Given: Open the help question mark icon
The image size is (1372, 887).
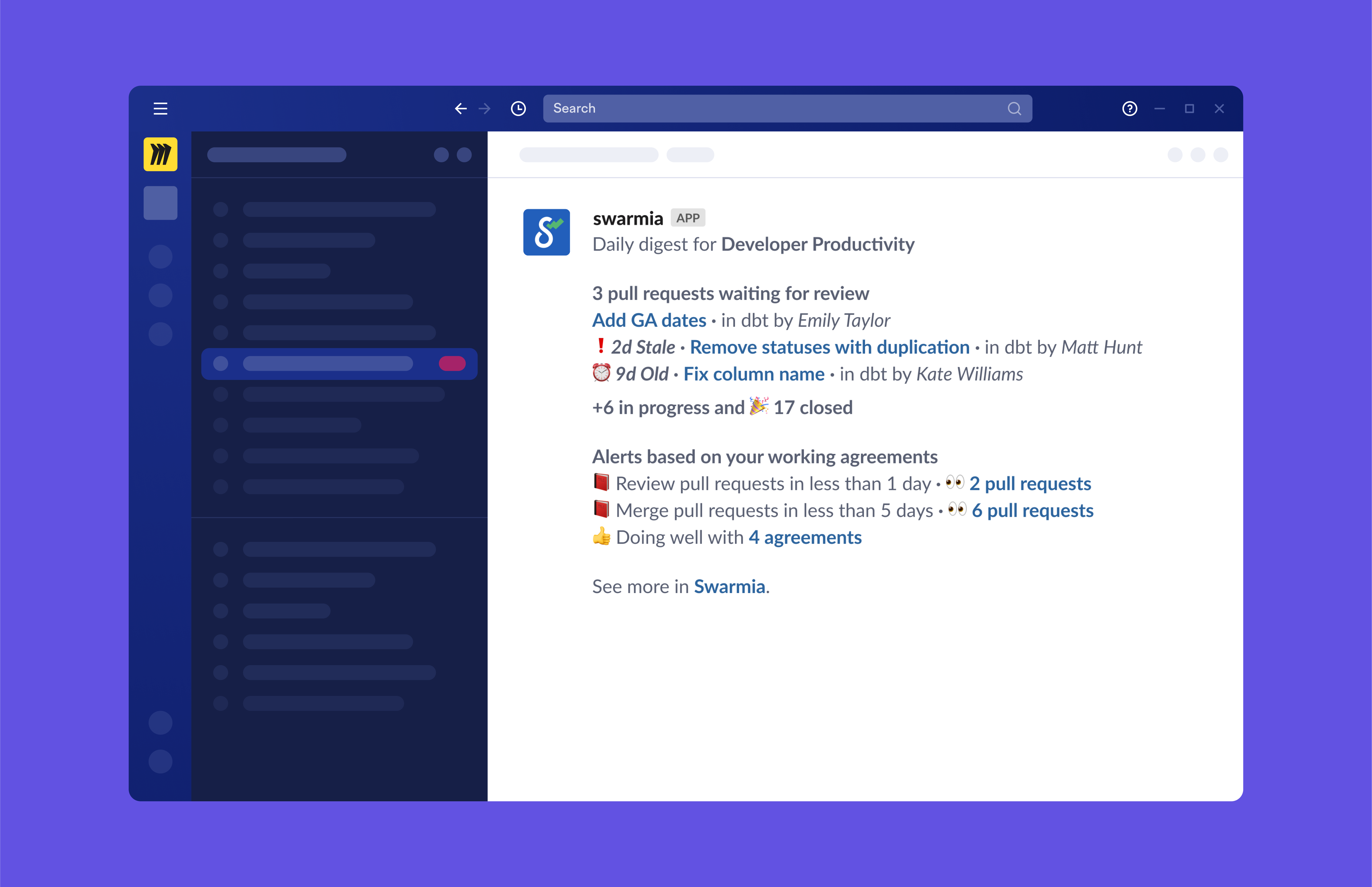Looking at the screenshot, I should click(1129, 108).
